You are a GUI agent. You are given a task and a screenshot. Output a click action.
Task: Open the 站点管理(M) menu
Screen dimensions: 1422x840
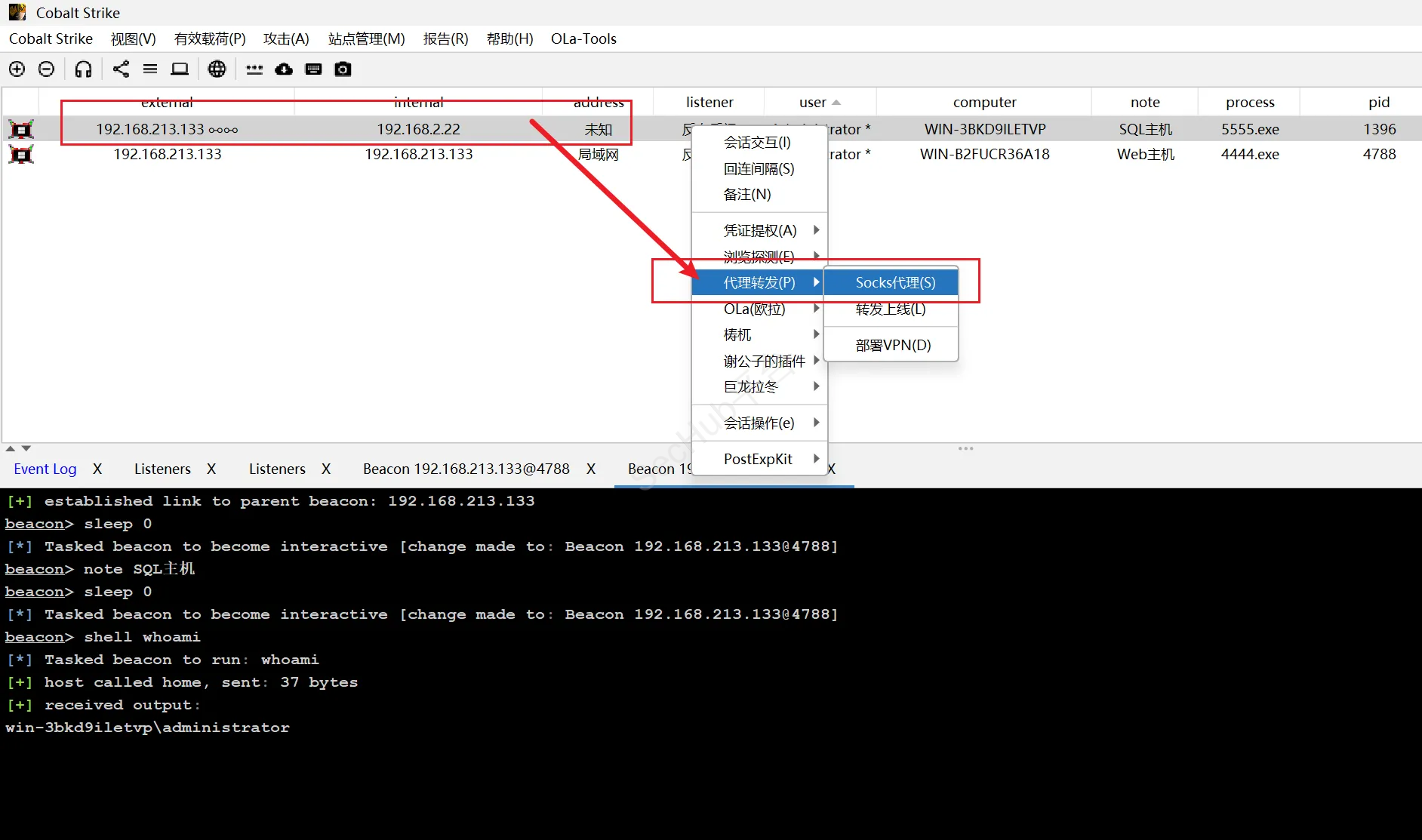tap(366, 38)
